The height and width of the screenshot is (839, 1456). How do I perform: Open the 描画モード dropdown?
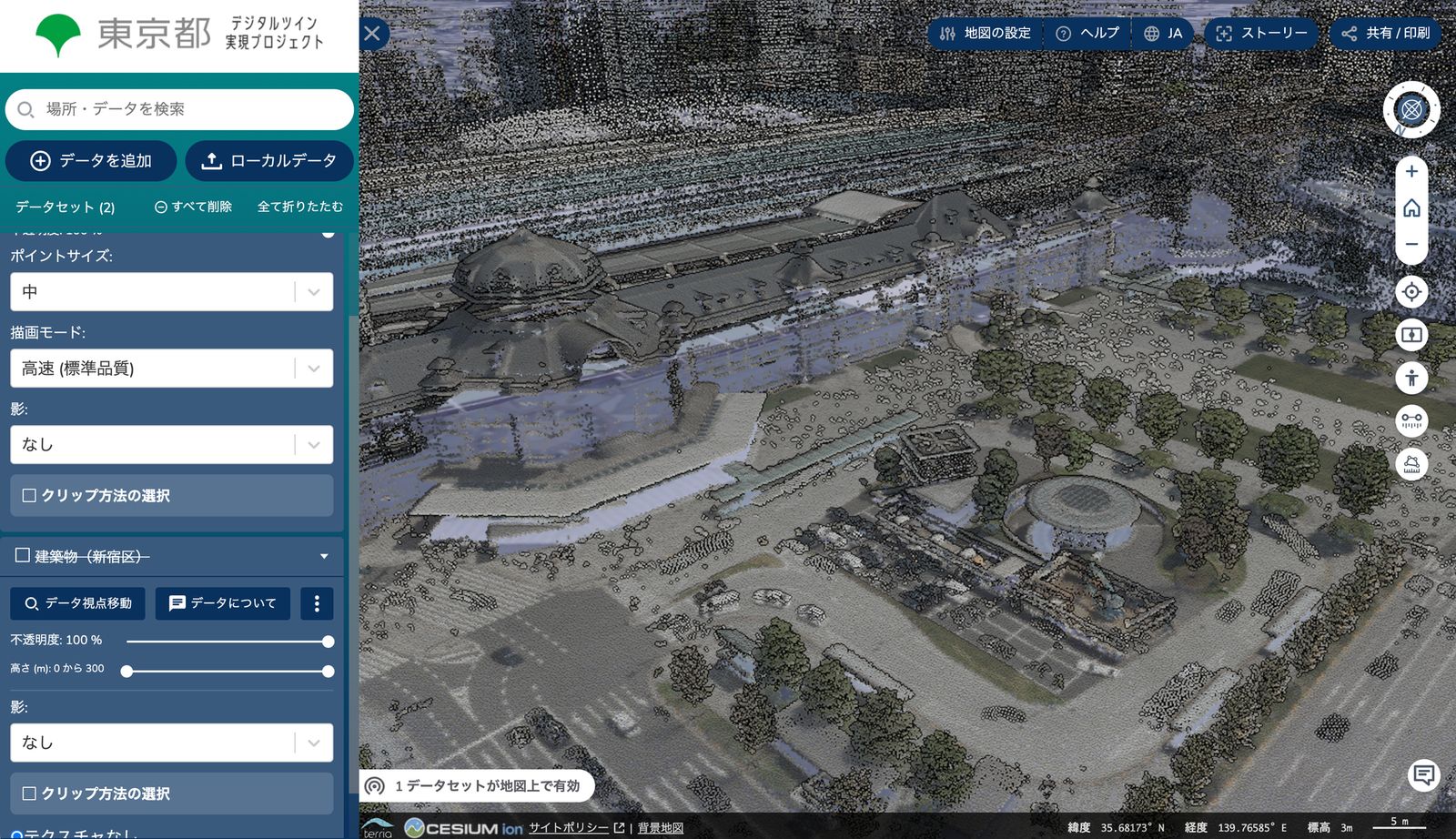pyautogui.click(x=172, y=369)
